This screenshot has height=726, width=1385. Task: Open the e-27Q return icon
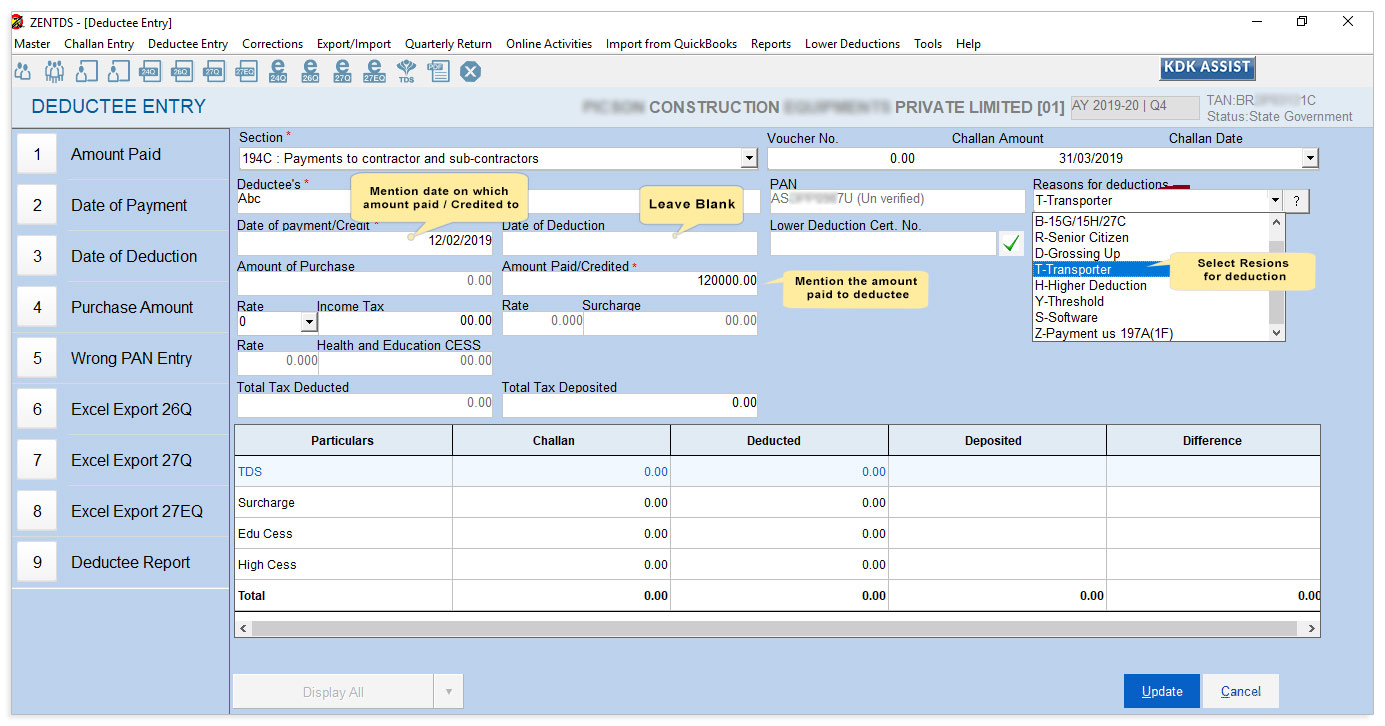342,71
